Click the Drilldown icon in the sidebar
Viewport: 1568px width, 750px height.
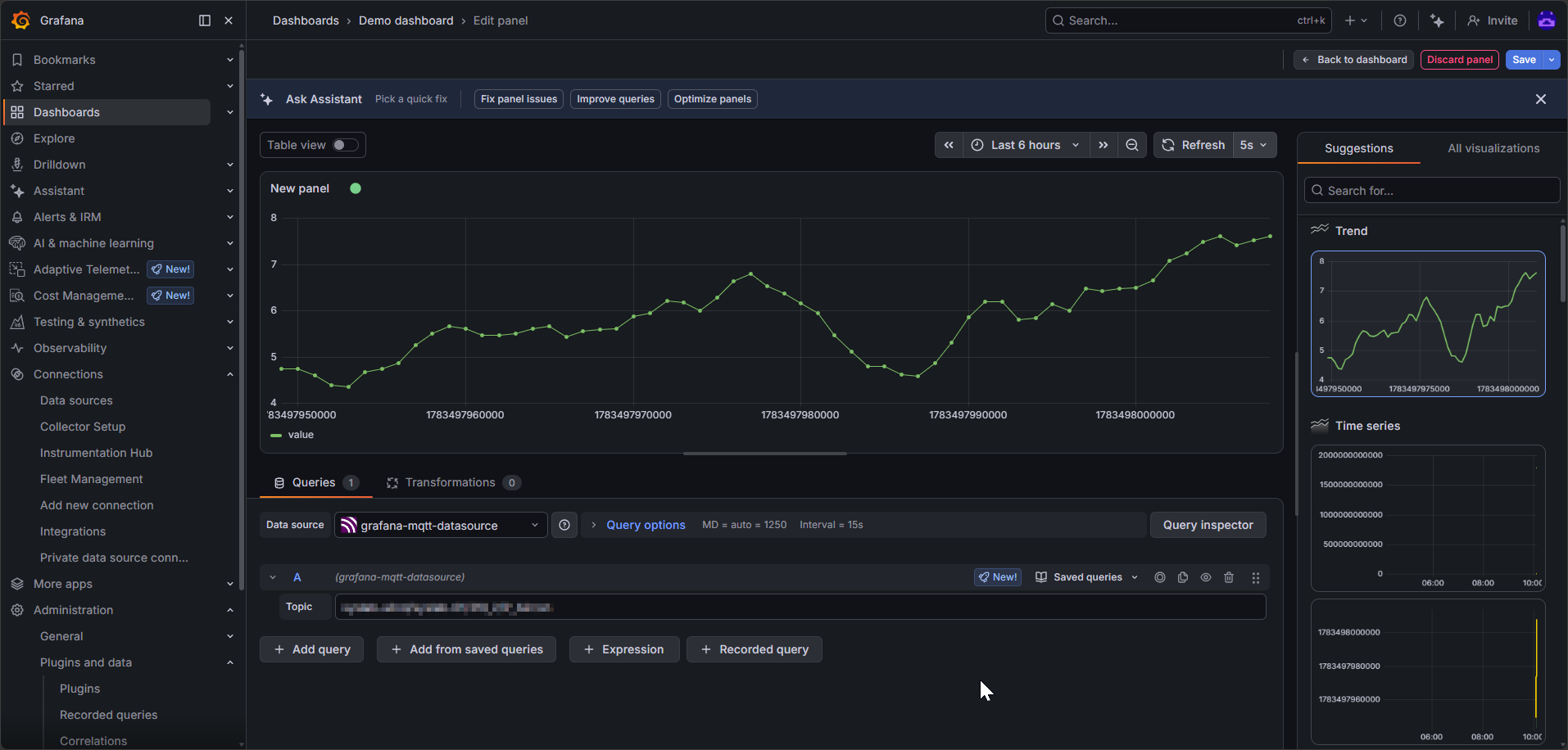(x=17, y=165)
